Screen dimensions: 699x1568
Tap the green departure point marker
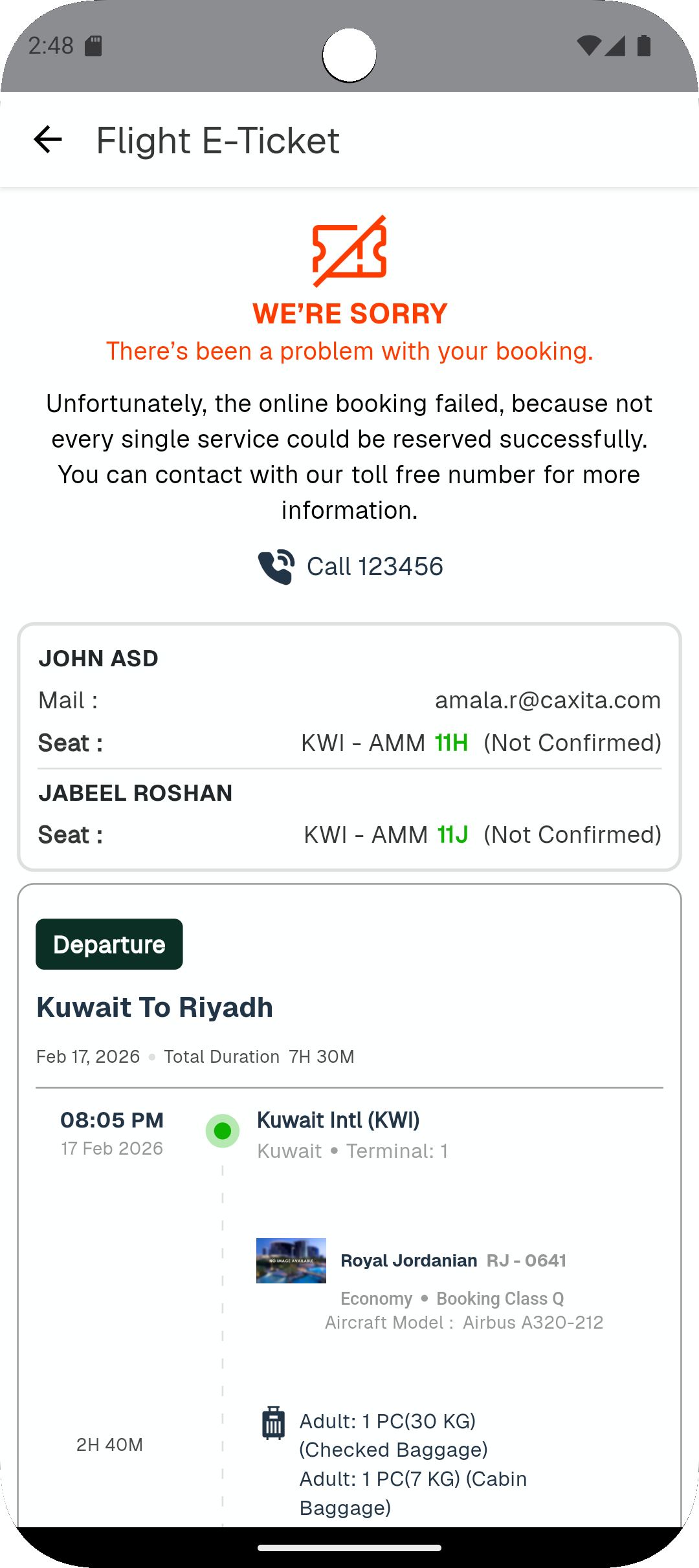pos(223,1131)
